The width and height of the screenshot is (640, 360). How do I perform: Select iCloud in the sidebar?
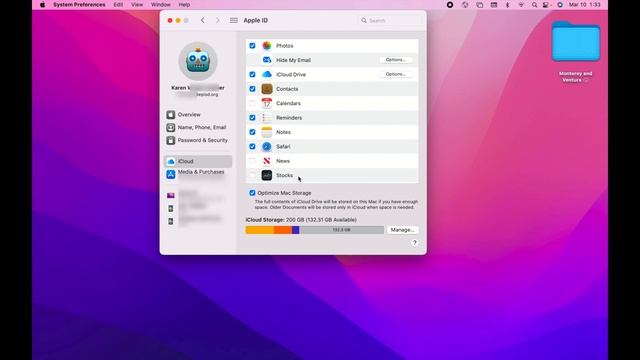pos(198,161)
